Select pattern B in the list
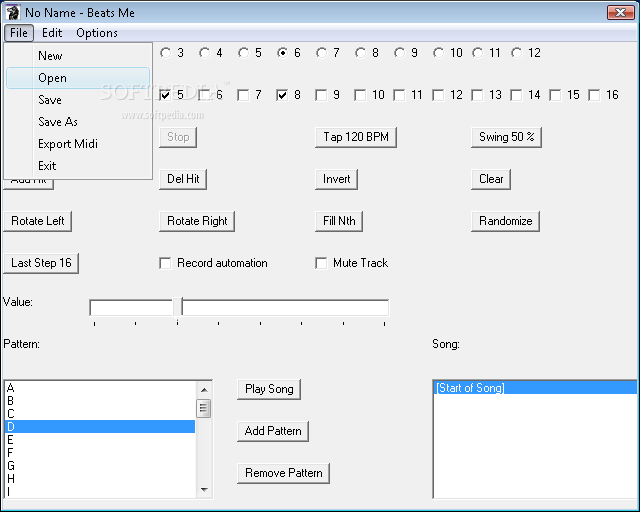 [100, 401]
